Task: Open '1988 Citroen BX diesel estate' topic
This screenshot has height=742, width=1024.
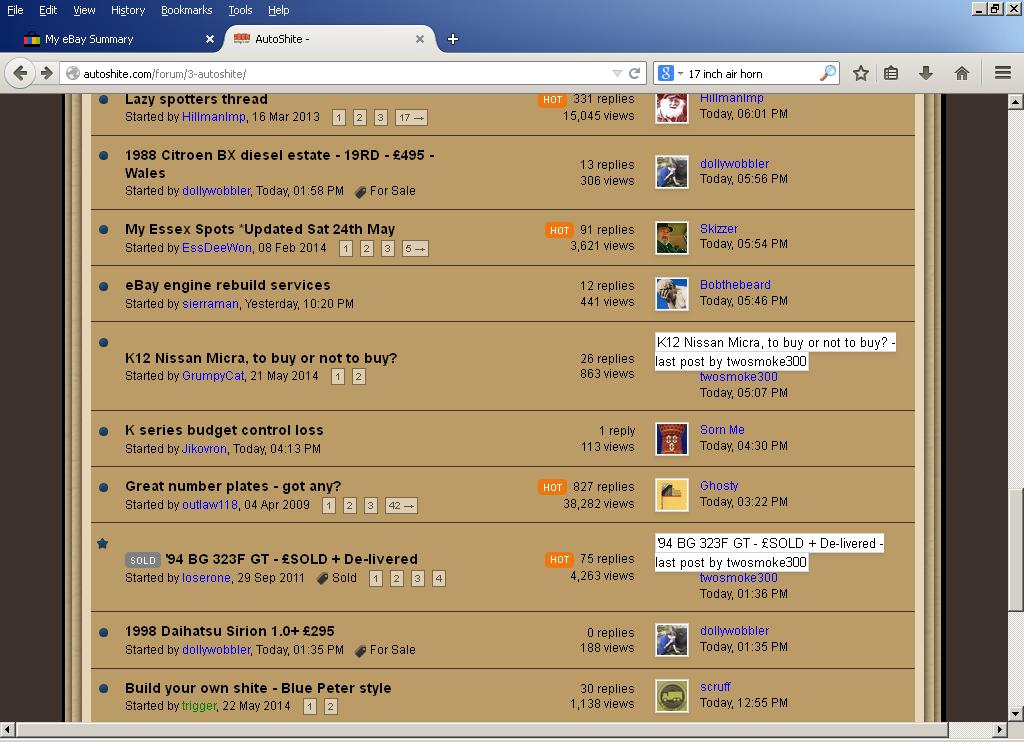Action: 280,164
